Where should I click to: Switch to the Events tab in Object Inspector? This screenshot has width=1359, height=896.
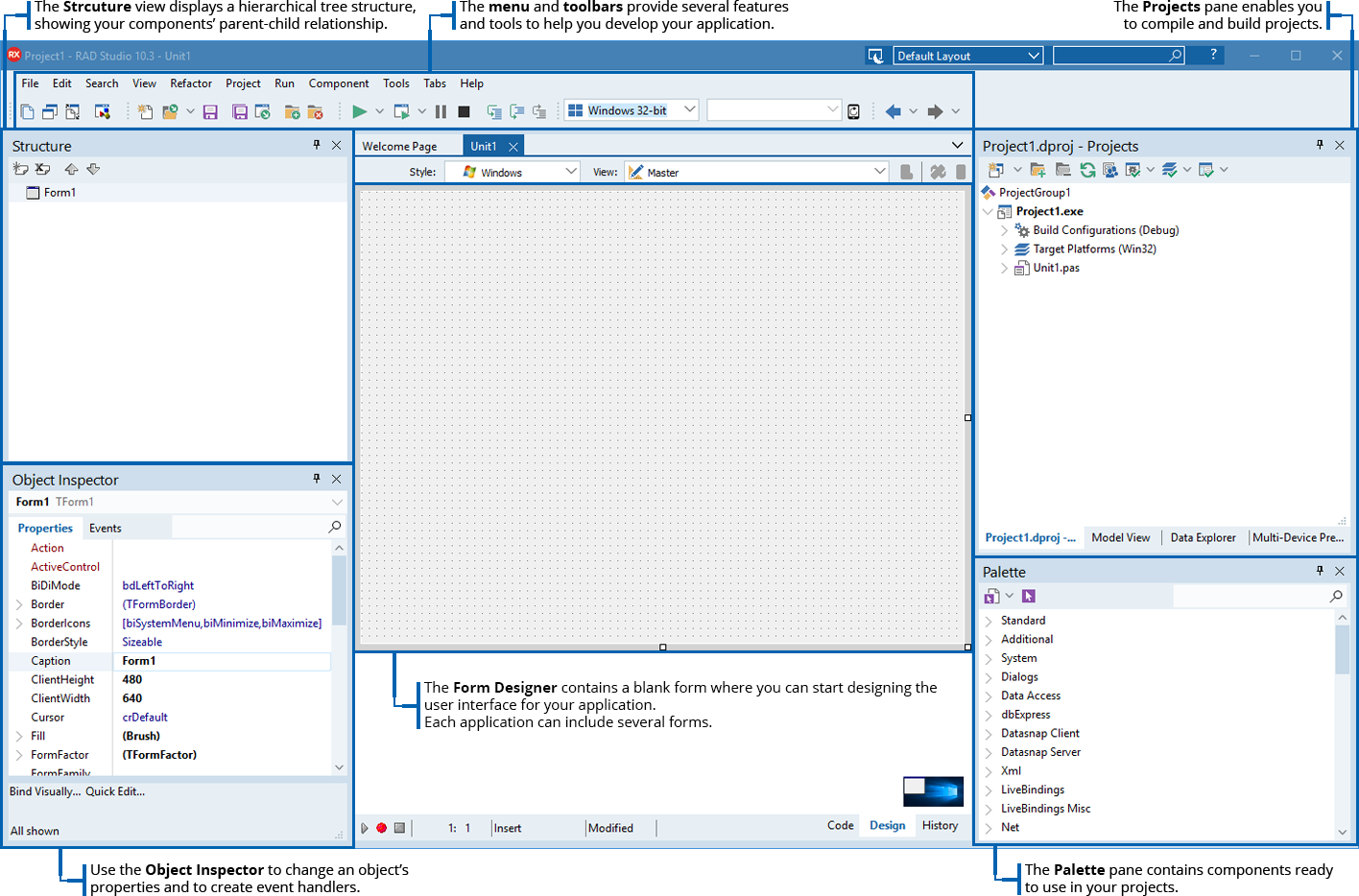(106, 528)
